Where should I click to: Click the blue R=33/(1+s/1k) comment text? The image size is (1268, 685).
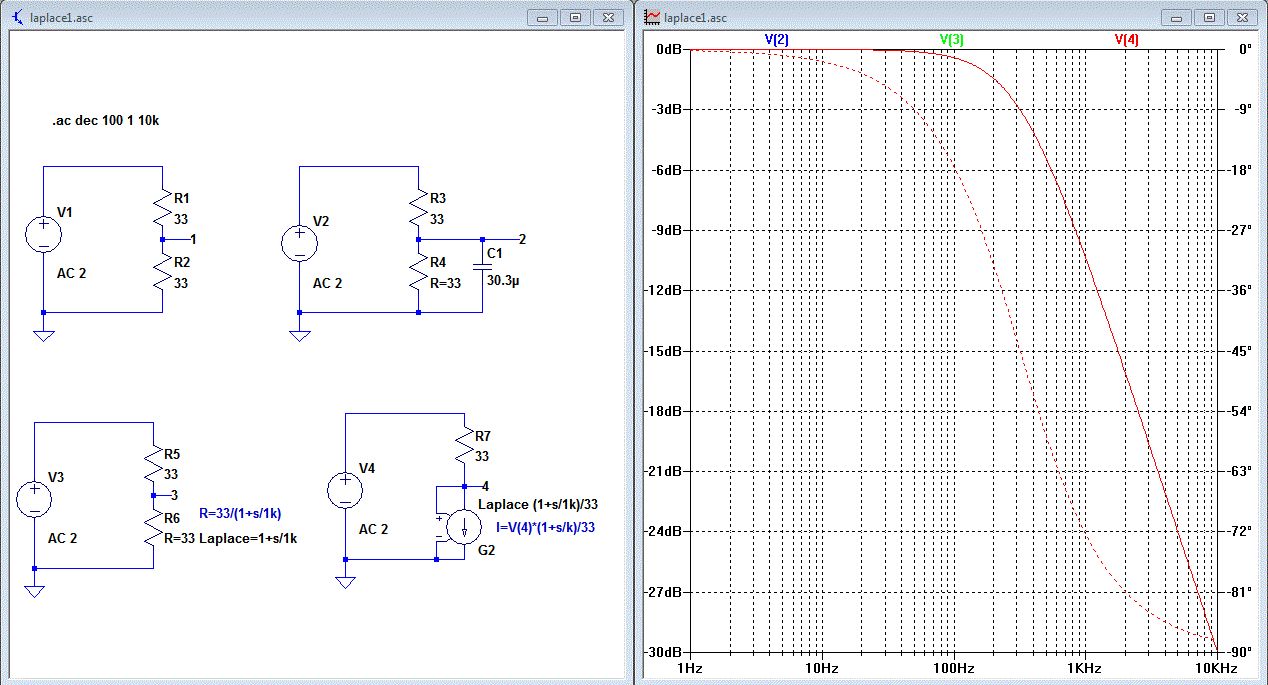(240, 513)
